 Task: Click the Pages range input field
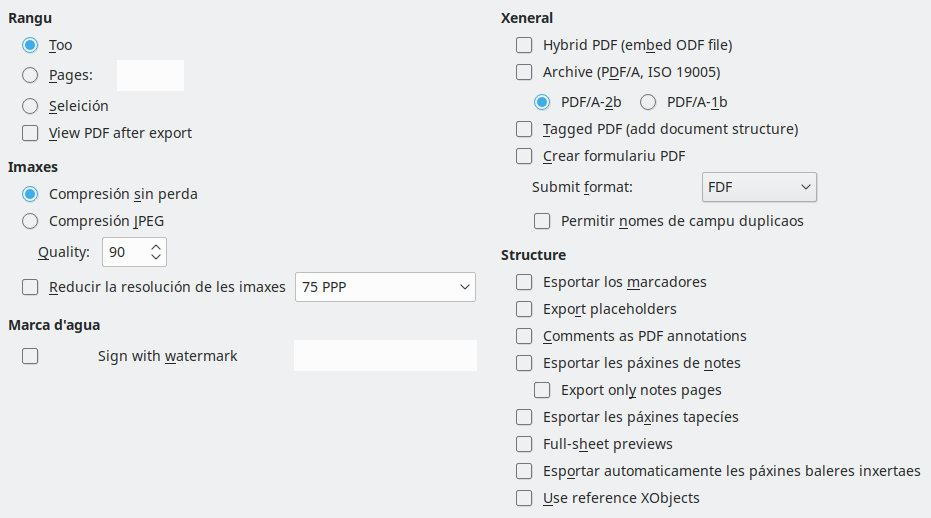coord(150,75)
